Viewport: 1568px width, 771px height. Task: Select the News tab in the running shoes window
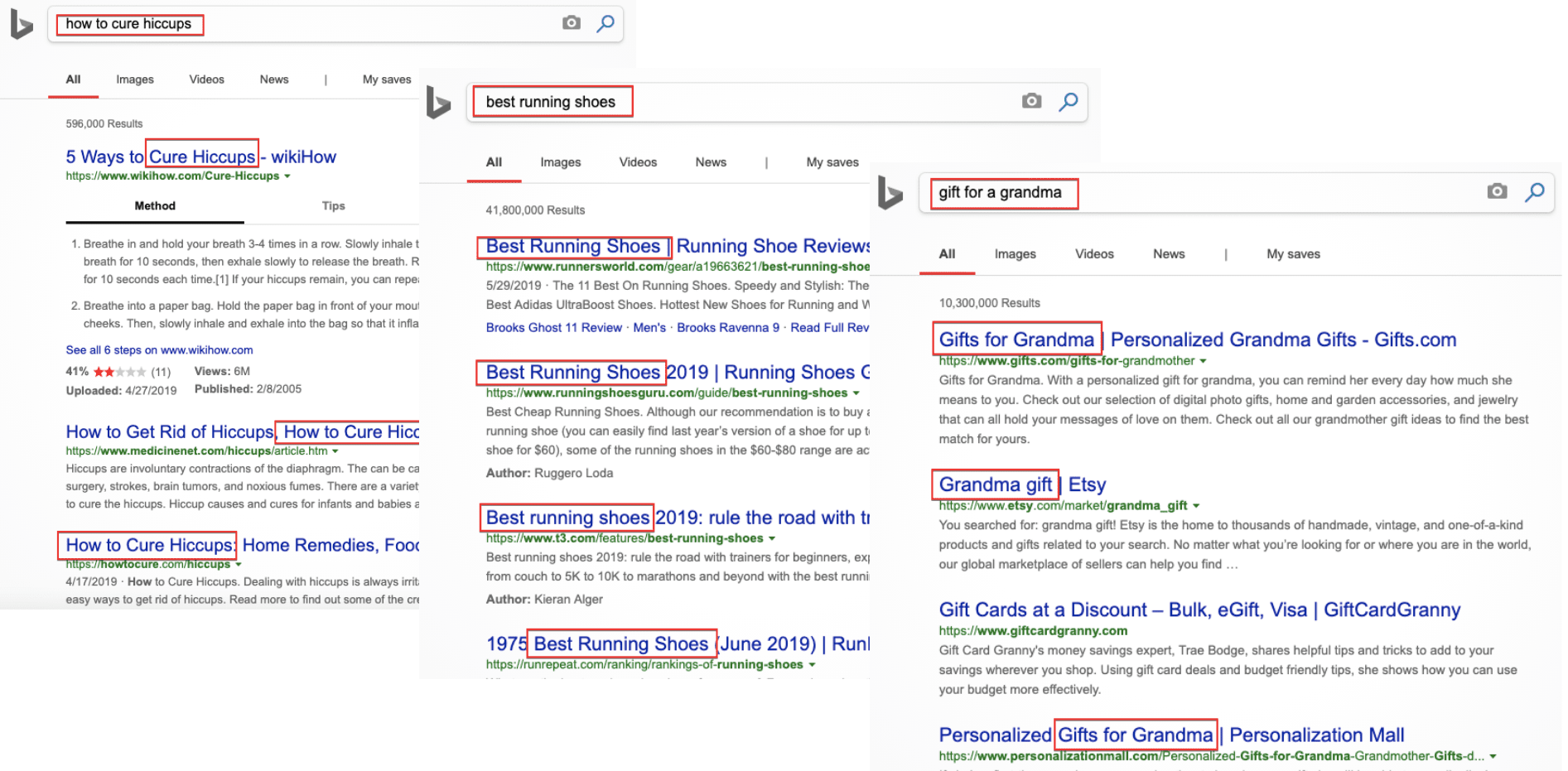click(x=711, y=162)
